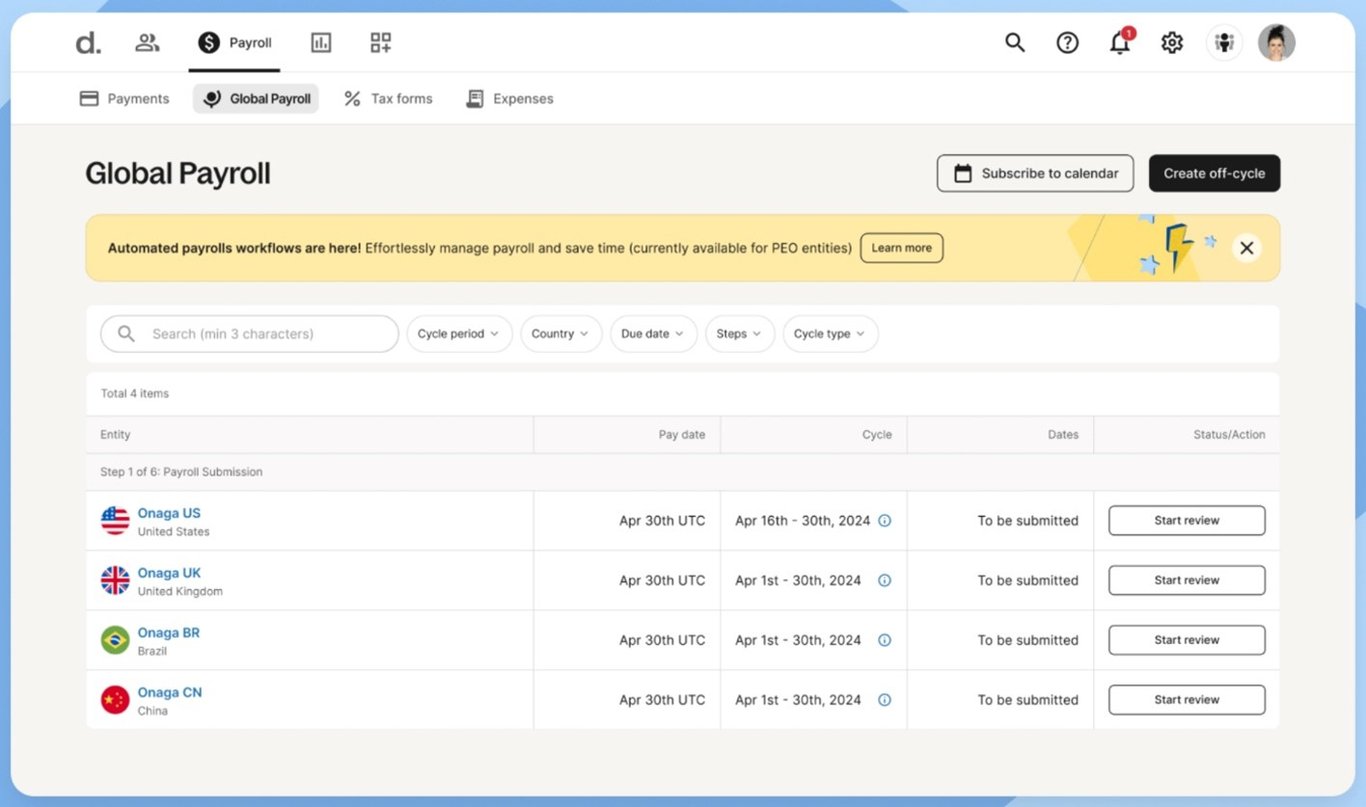Expand the Due date dropdown
Screen dimensions: 1366x807
652,333
